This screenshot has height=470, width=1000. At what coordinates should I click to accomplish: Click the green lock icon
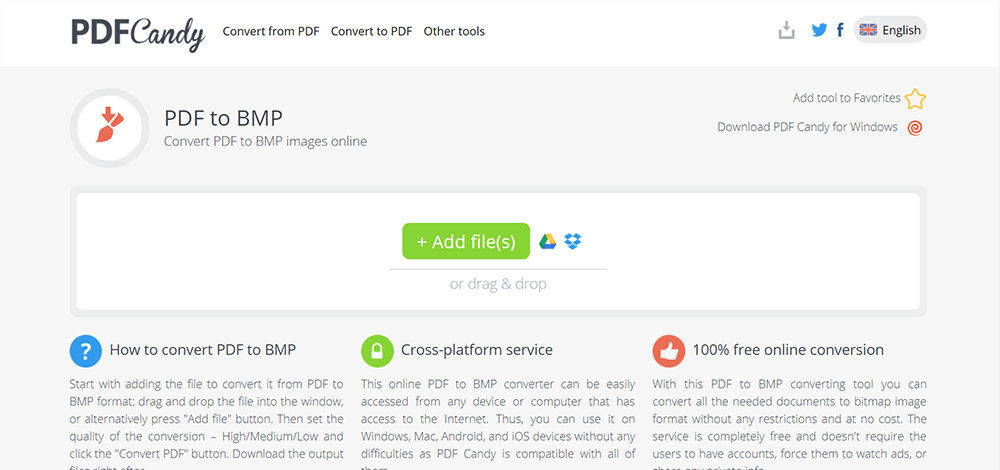[377, 351]
